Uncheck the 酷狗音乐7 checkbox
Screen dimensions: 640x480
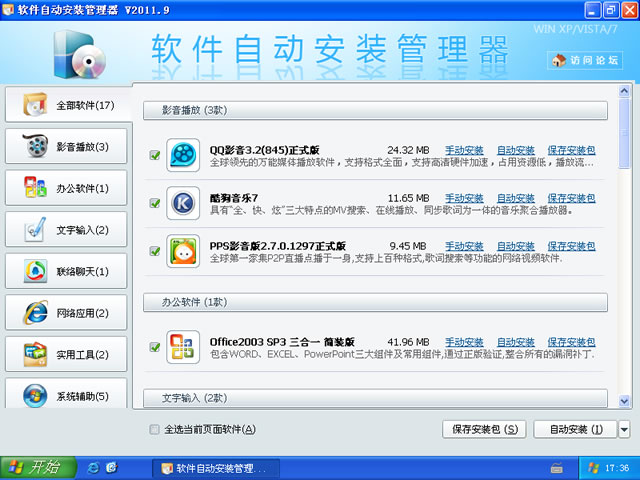tap(155, 203)
